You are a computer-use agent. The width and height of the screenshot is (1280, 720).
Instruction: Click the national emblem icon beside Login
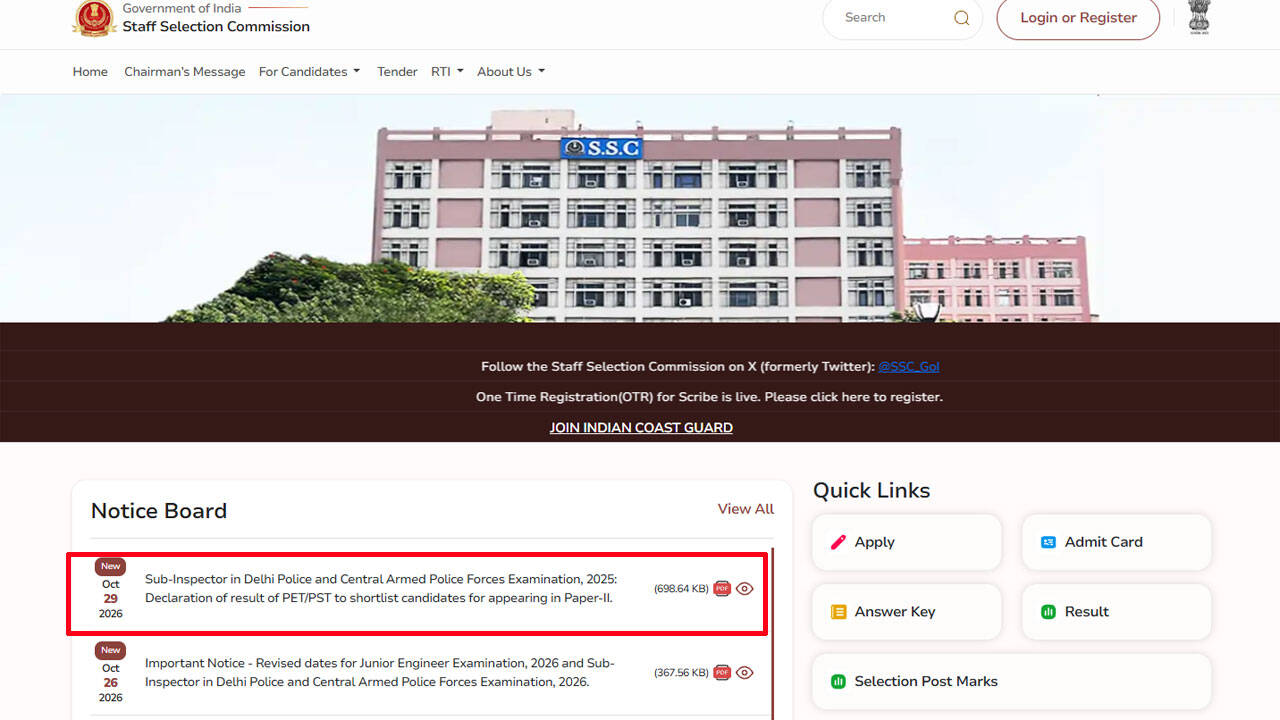click(1199, 17)
